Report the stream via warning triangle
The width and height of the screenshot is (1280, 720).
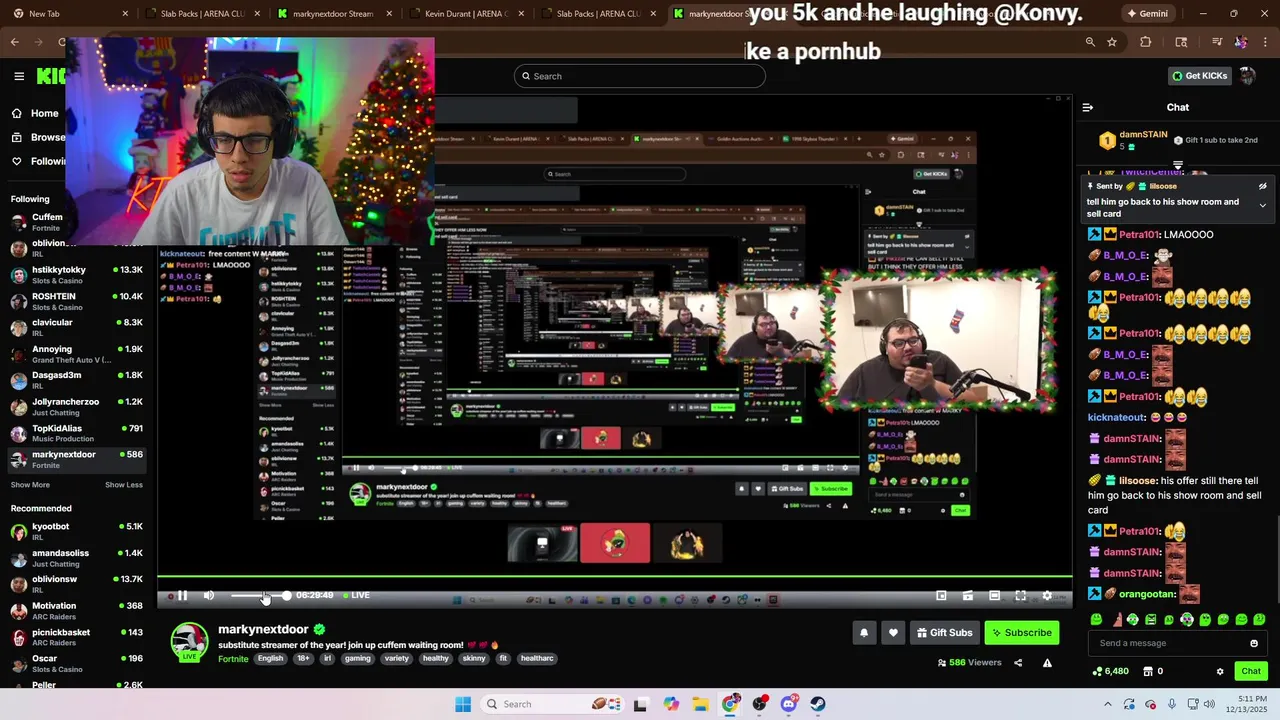click(x=1047, y=663)
